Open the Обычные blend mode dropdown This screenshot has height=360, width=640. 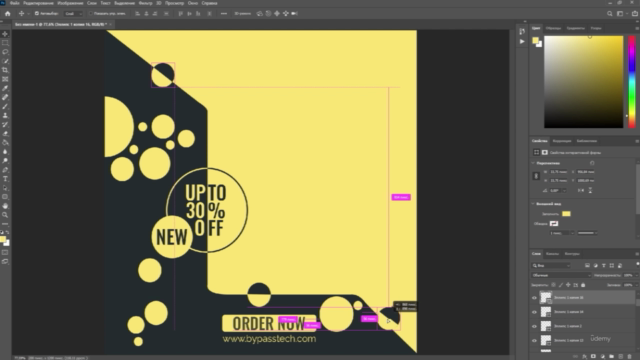(561, 276)
